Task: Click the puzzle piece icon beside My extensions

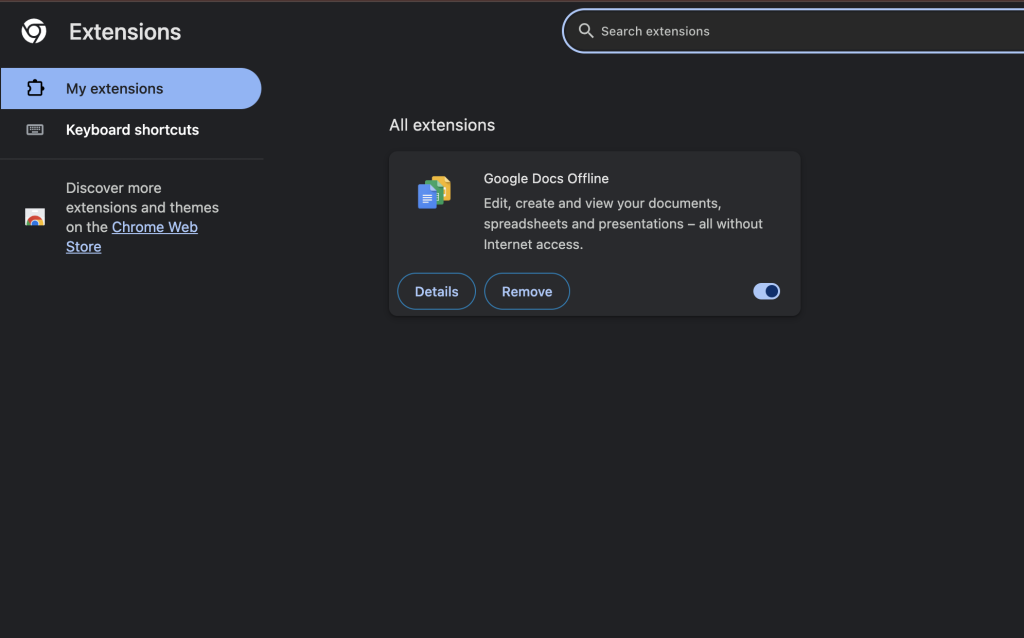Action: pos(36,88)
